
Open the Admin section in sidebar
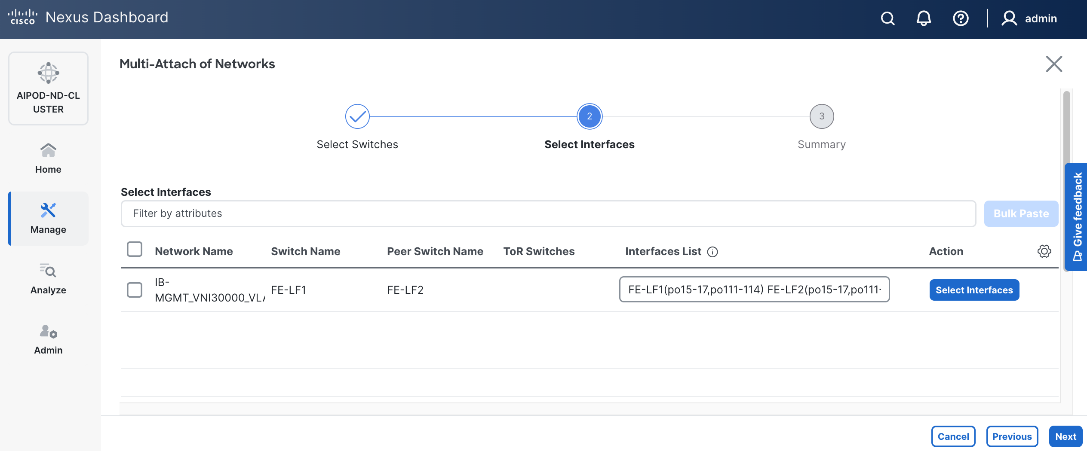pos(48,339)
